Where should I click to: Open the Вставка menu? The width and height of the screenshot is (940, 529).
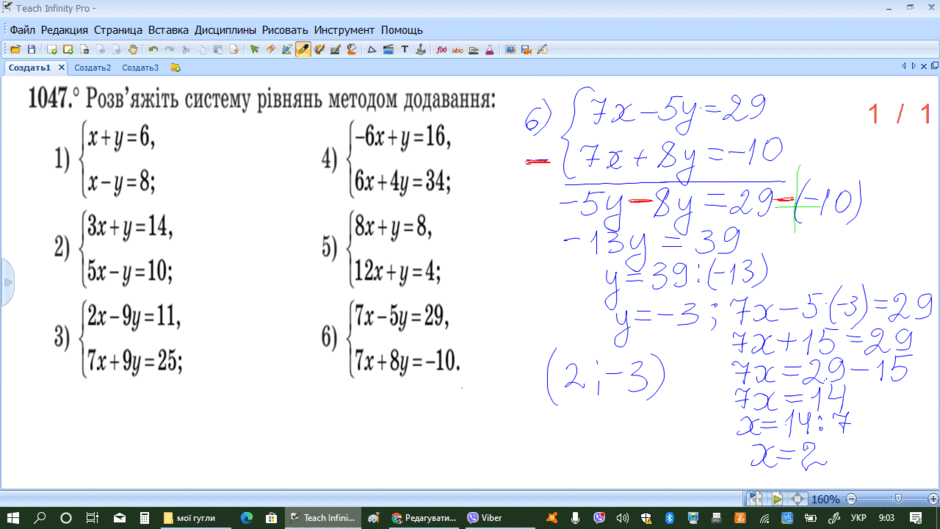click(168, 30)
